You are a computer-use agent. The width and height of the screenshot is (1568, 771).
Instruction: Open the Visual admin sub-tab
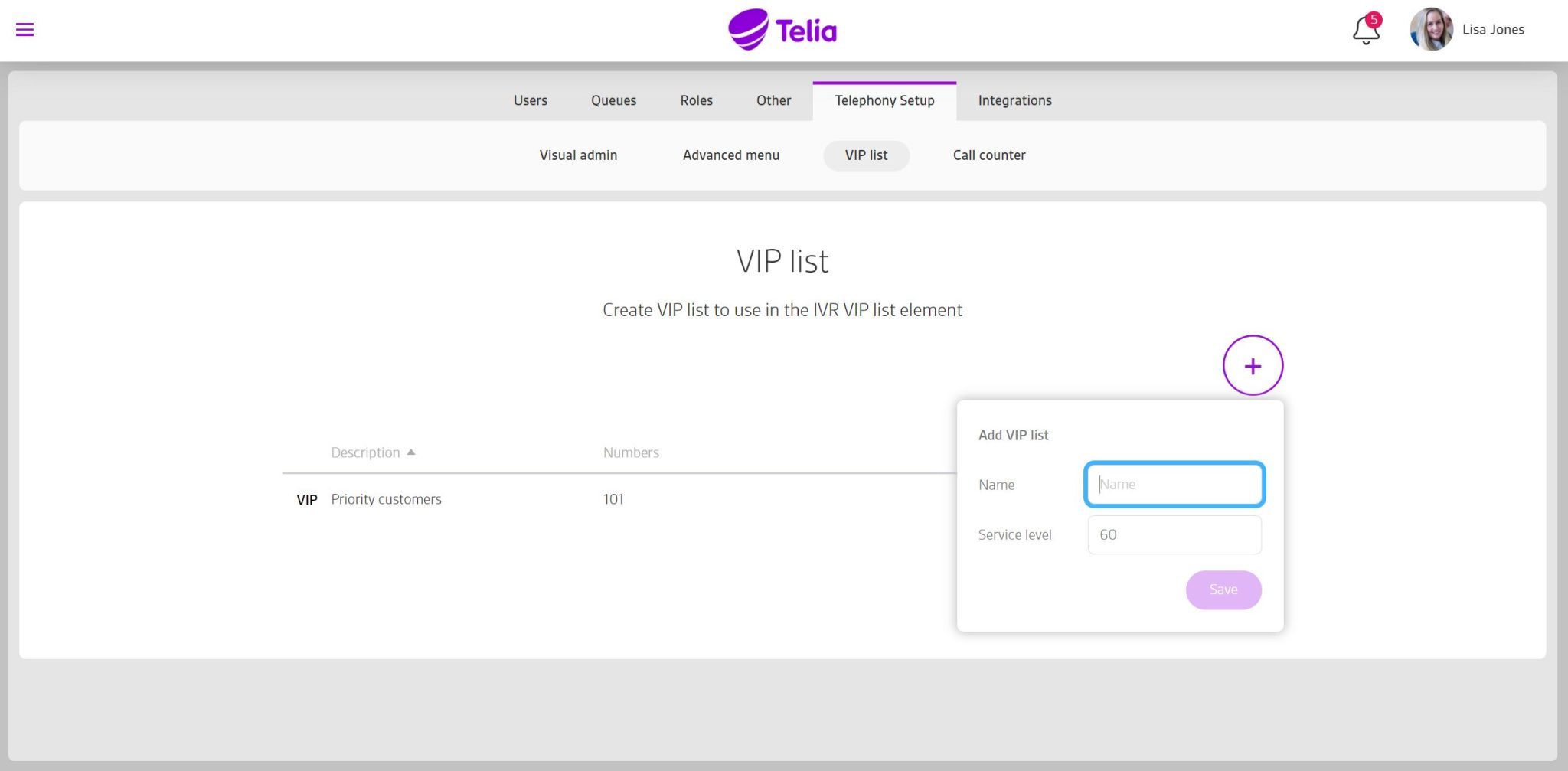tap(578, 155)
